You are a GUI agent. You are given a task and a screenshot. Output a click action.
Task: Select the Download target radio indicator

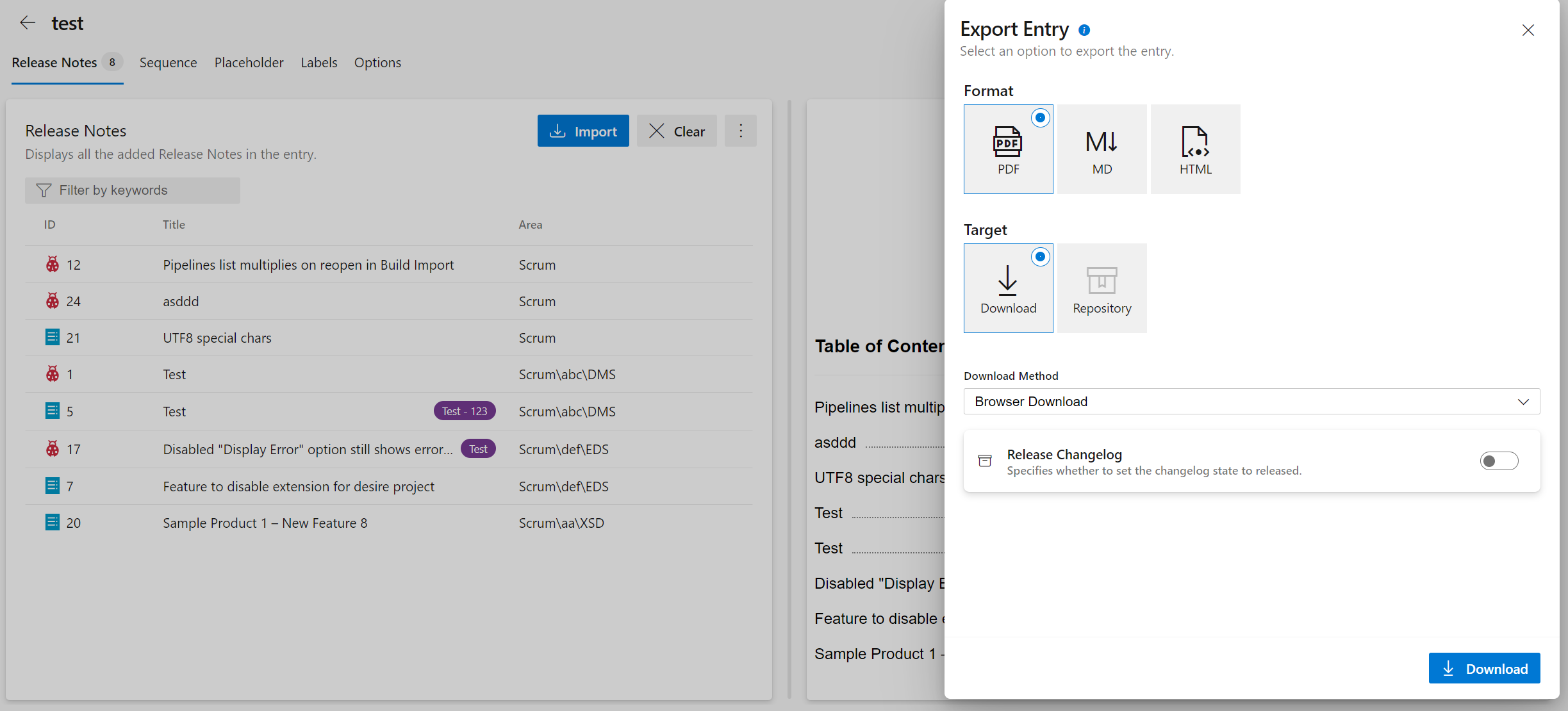tap(1040, 256)
